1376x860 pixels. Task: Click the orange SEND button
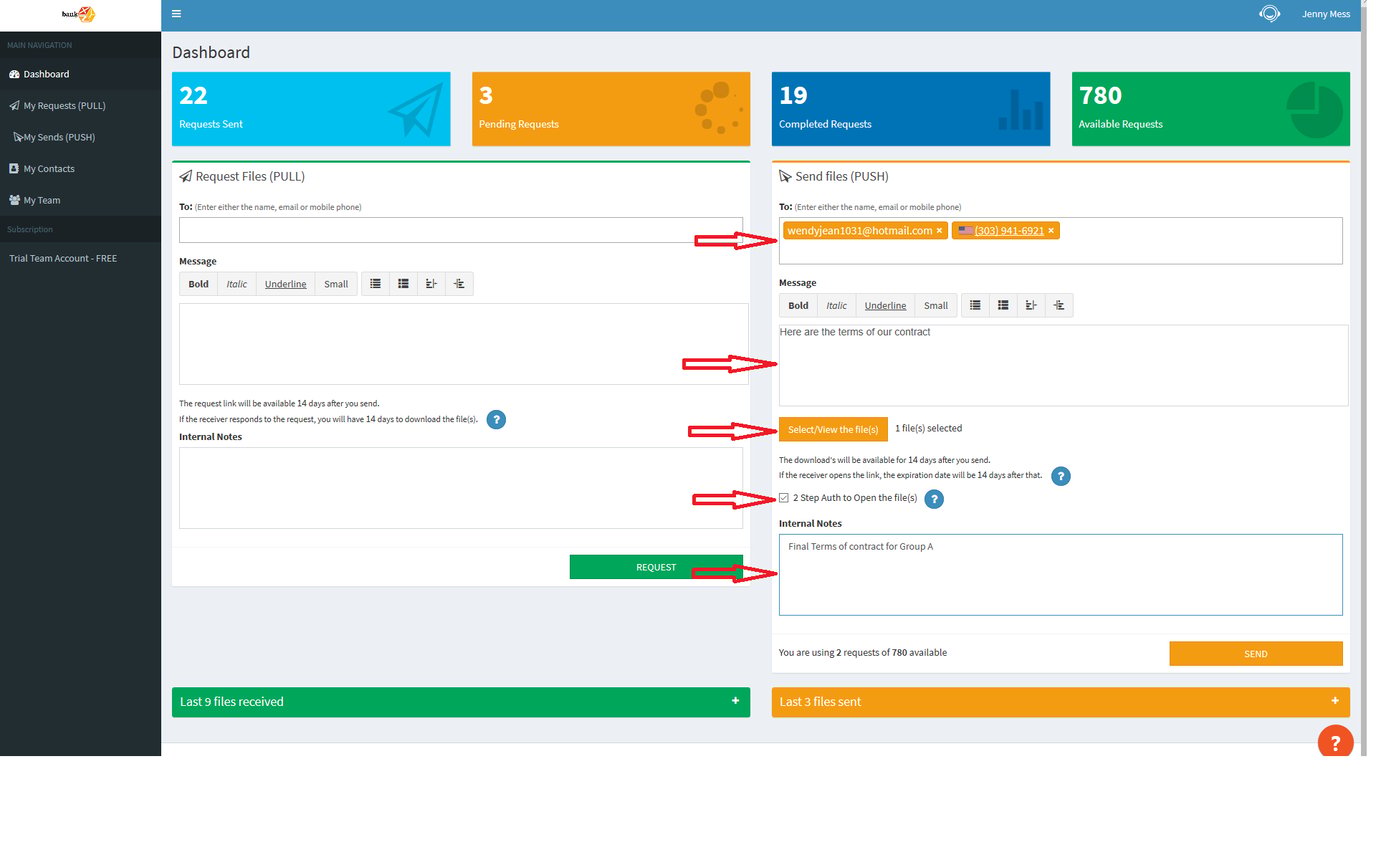tap(1256, 654)
